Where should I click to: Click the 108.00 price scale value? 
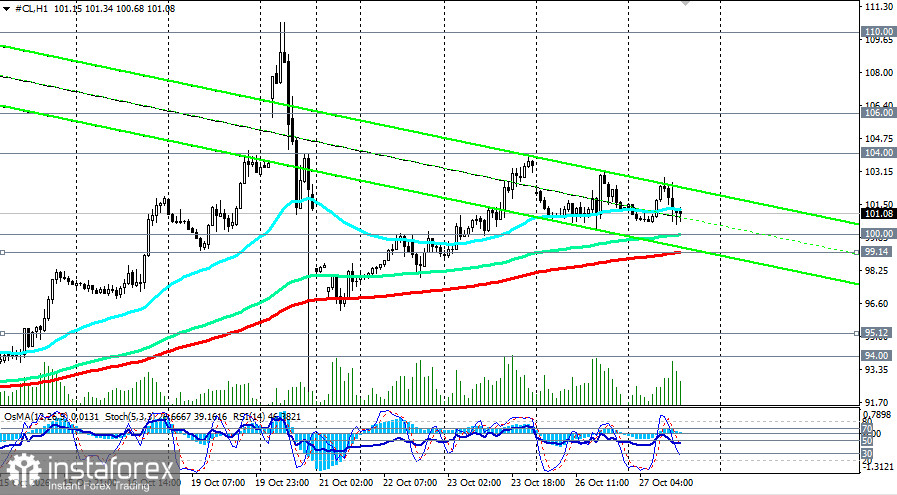tap(880, 73)
